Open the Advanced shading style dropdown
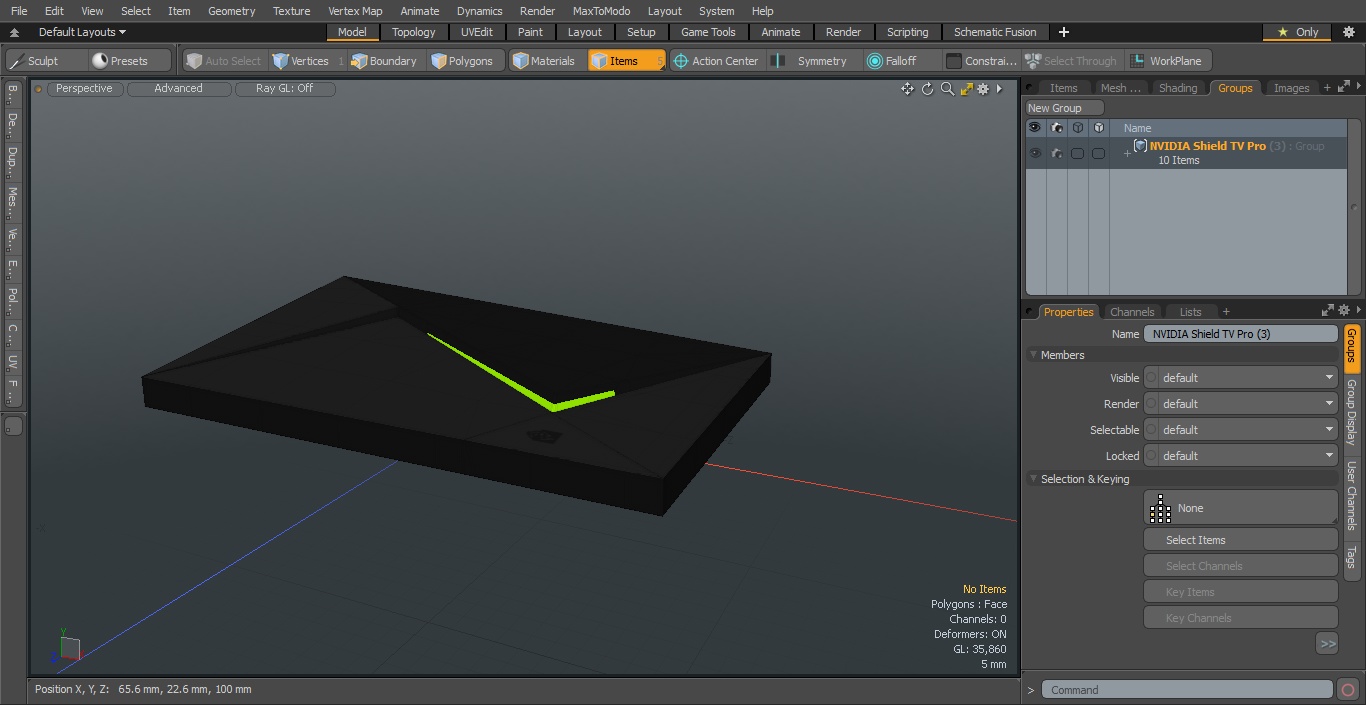This screenshot has height=705, width=1366. pos(178,89)
